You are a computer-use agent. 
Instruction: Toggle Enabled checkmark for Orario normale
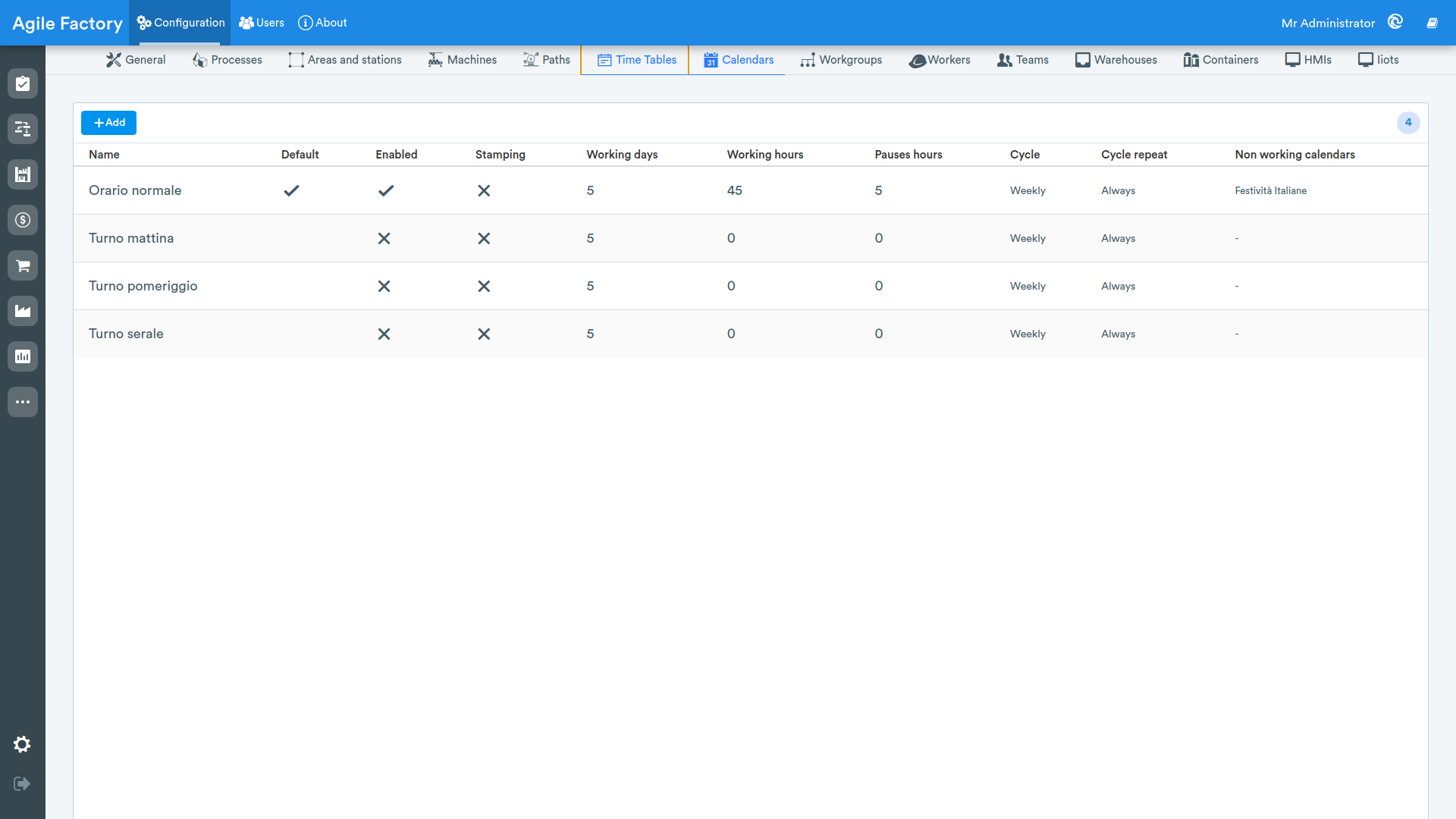point(386,190)
